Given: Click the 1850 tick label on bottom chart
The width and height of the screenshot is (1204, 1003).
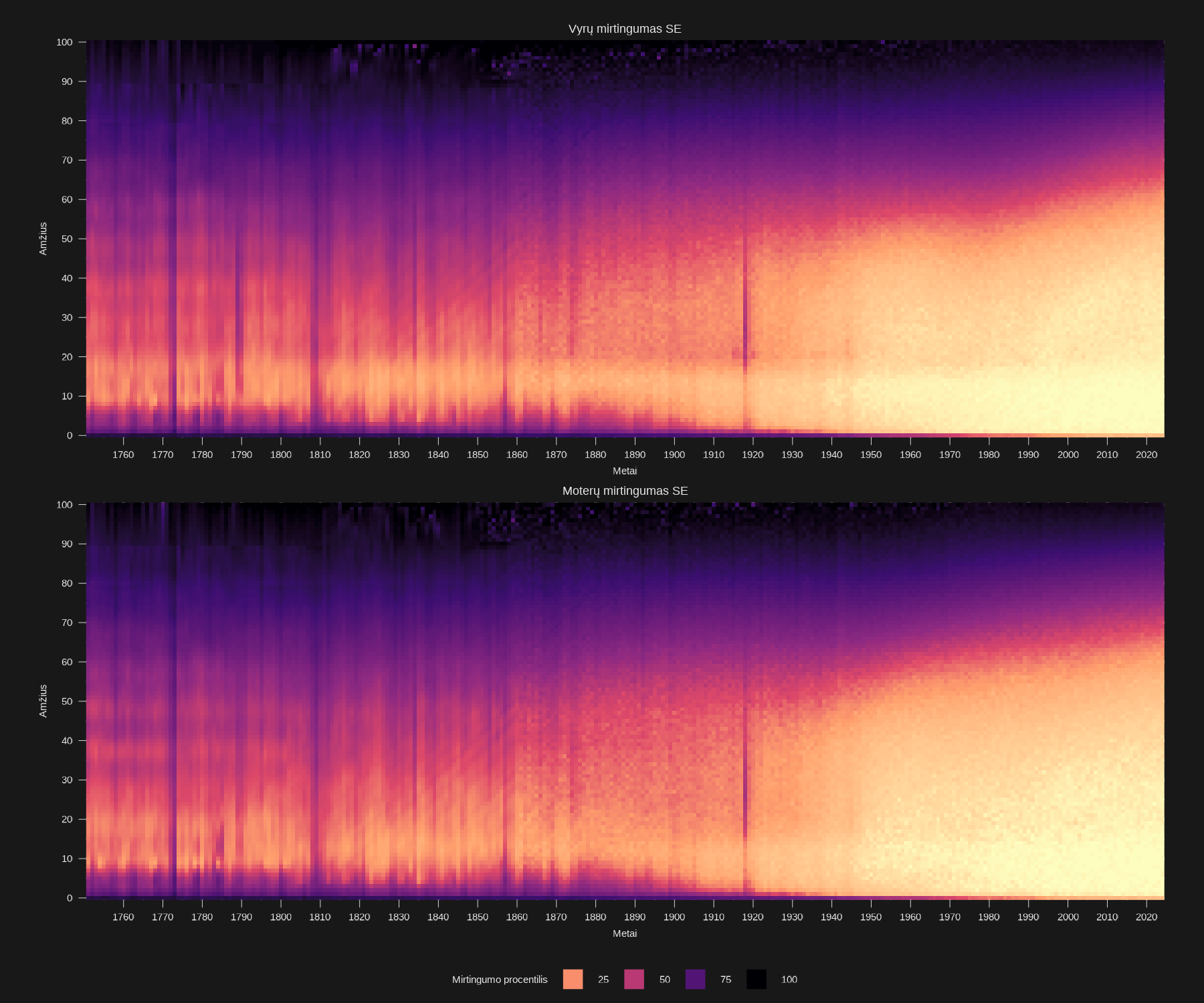Looking at the screenshot, I should tap(477, 917).
